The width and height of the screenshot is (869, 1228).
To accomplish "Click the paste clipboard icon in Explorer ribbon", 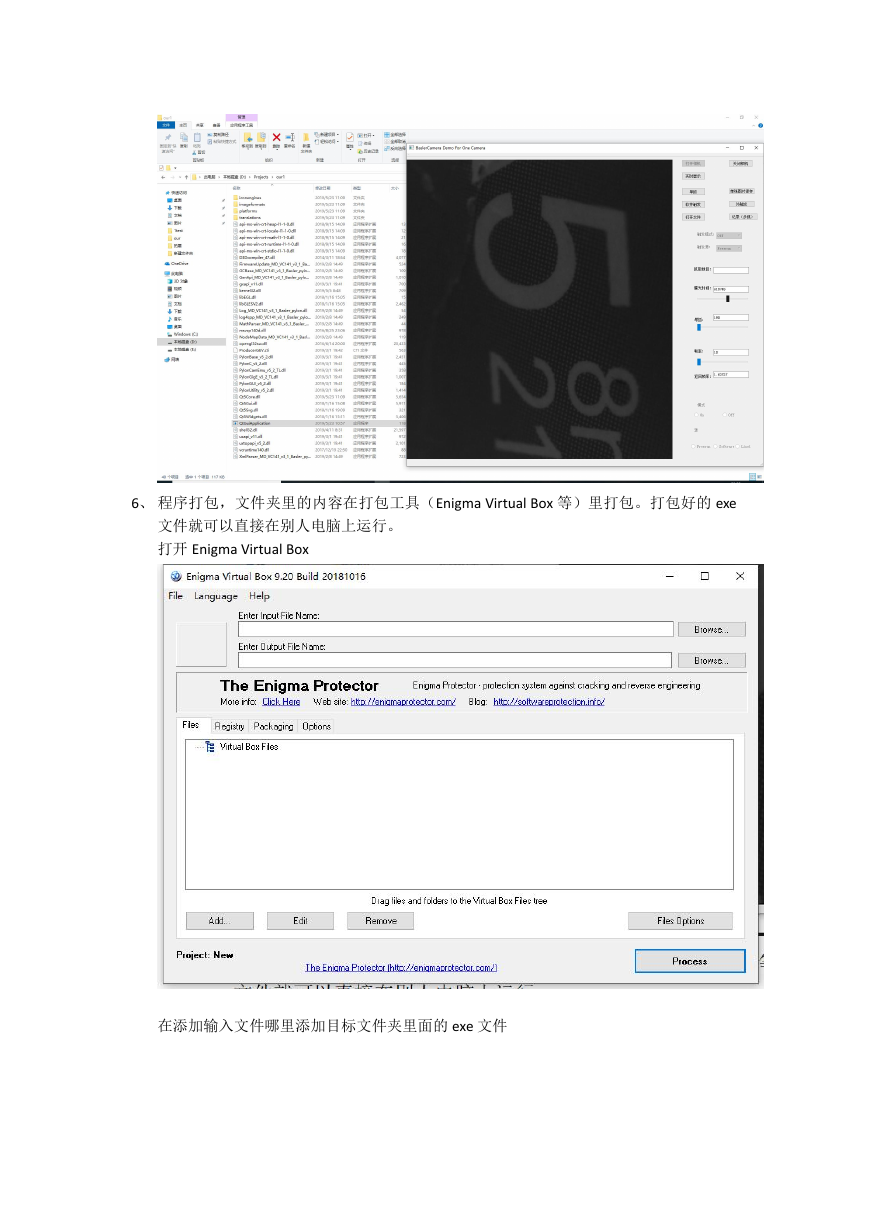I will pyautogui.click(x=197, y=138).
